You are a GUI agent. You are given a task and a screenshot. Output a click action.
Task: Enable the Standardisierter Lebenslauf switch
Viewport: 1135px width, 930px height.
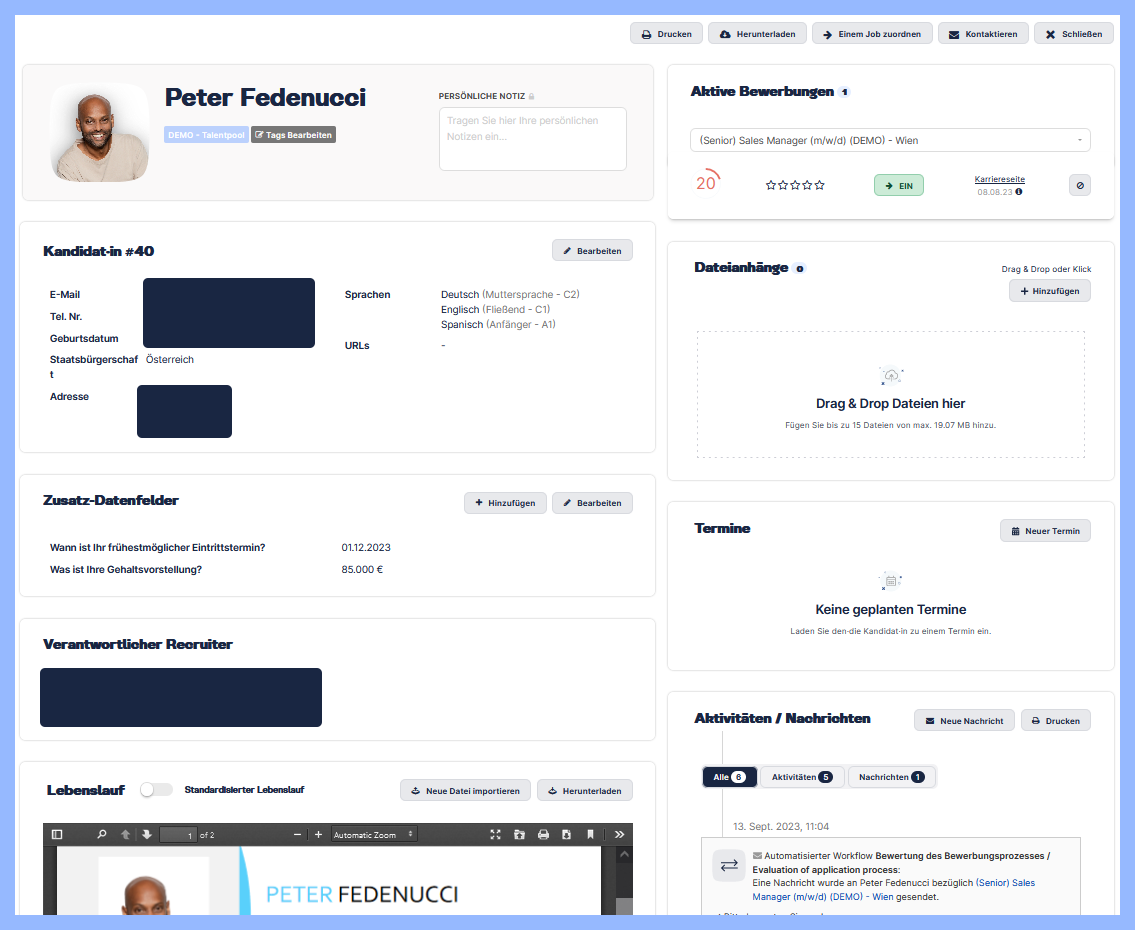156,789
